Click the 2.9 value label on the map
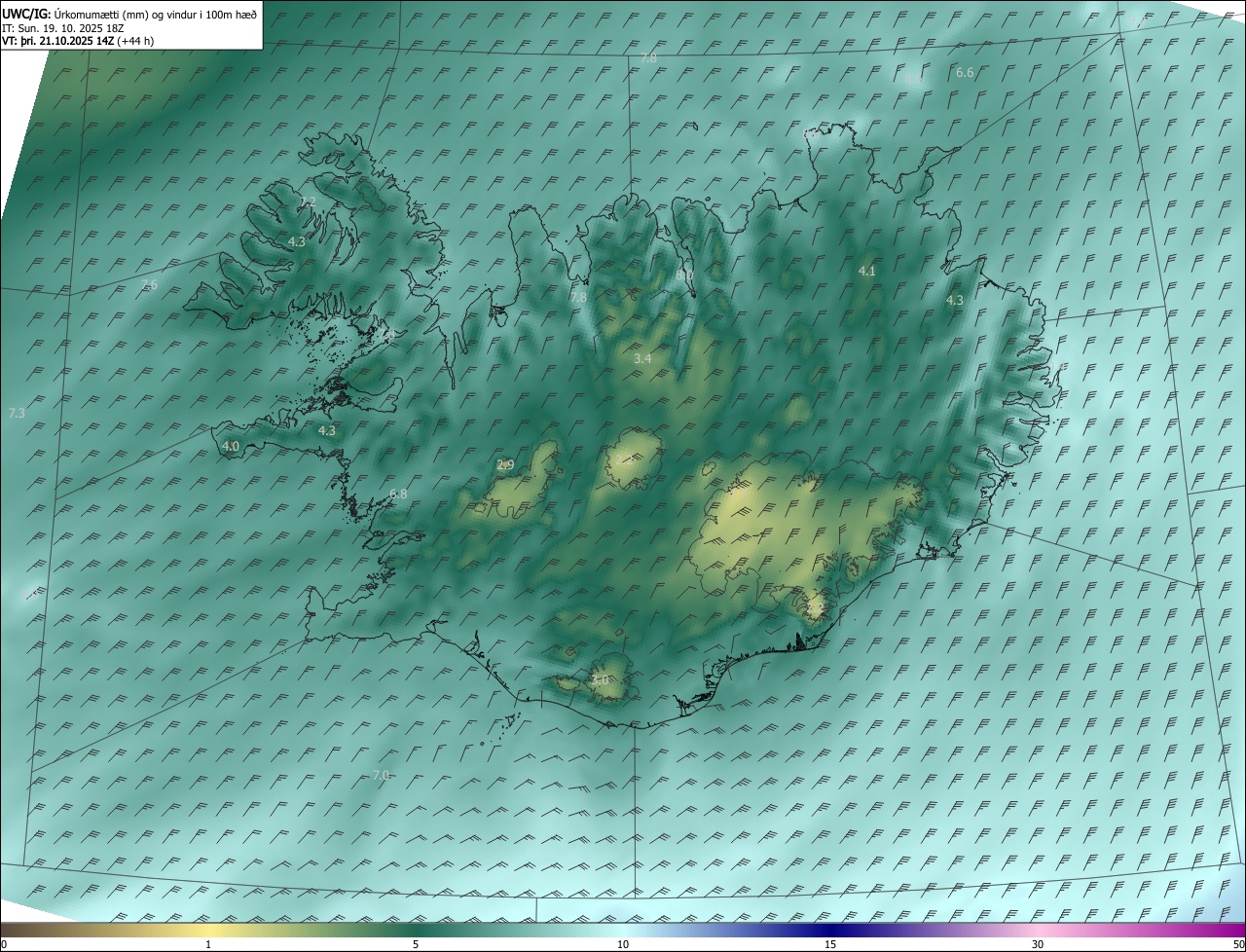Viewport: 1246px width, 952px height. 505,465
